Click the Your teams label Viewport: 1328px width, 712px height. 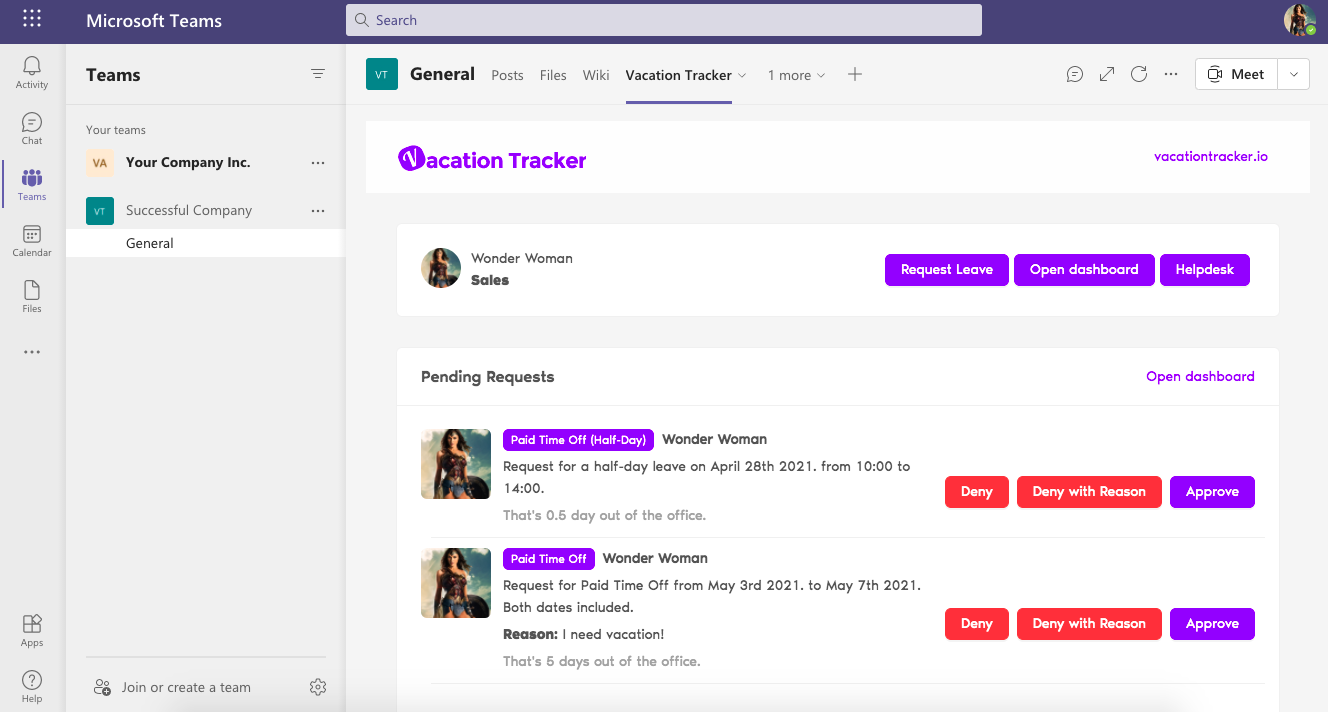(116, 130)
